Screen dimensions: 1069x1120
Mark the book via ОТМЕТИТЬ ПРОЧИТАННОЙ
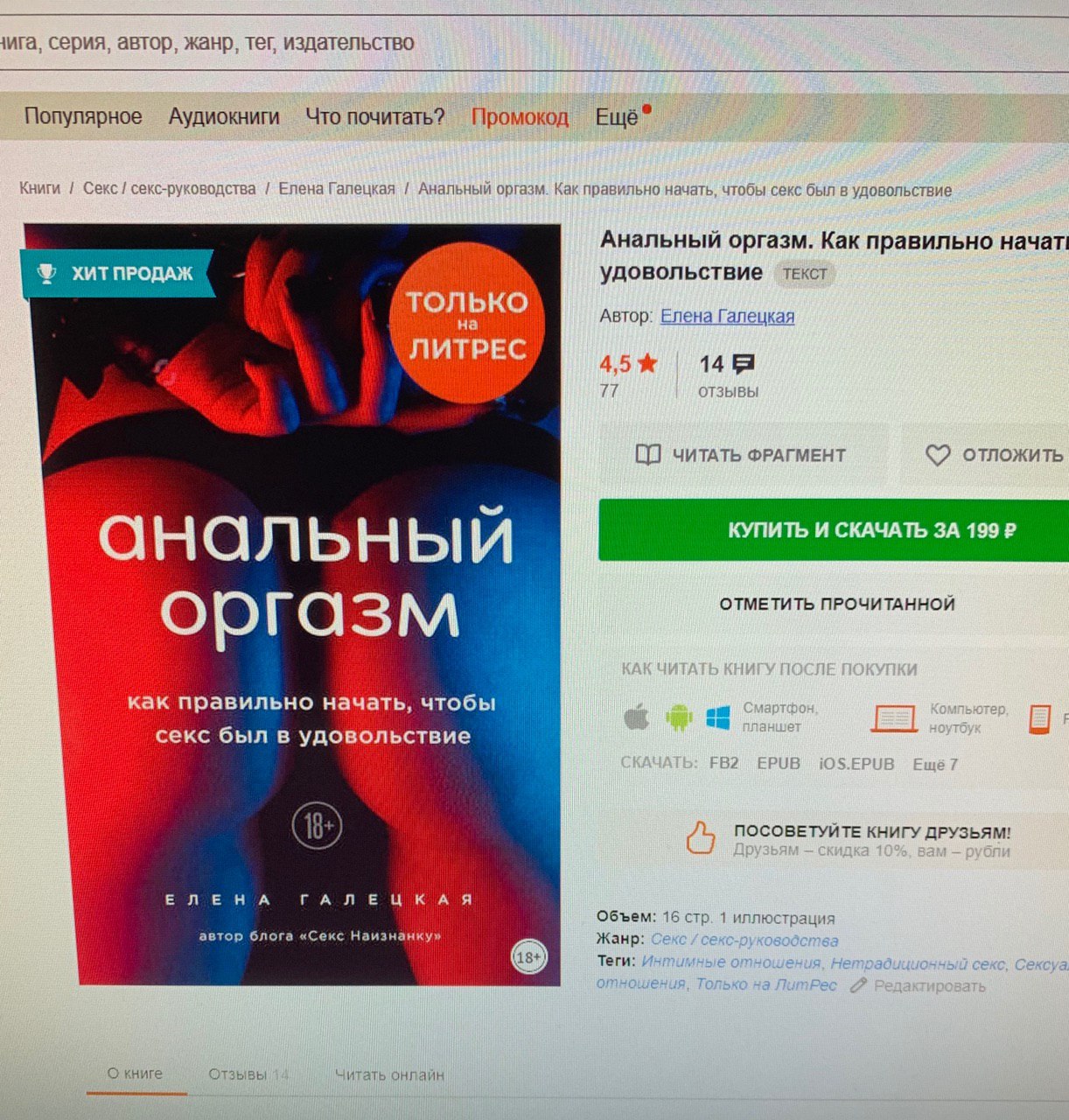click(837, 604)
